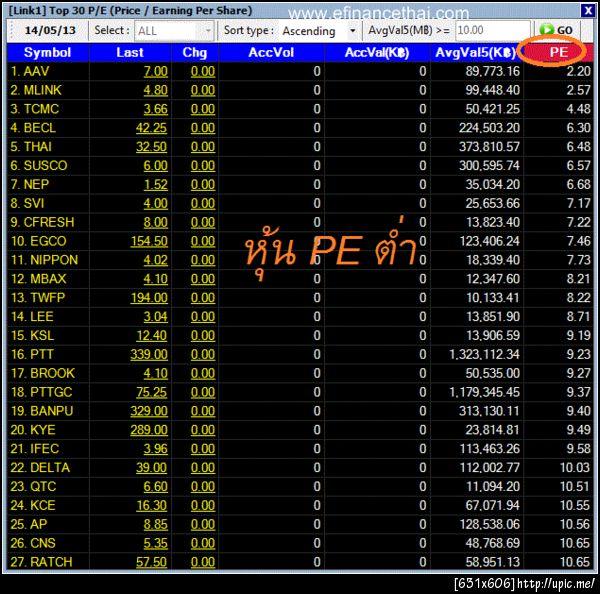The height and width of the screenshot is (594, 600).
Task: Click the PE value 2.20
Action: point(579,71)
